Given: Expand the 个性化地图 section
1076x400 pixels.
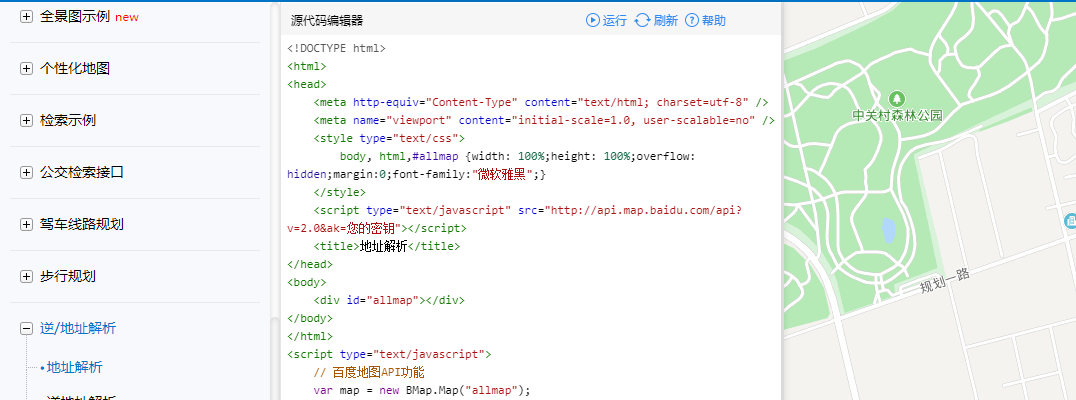Looking at the screenshot, I should [x=27, y=69].
